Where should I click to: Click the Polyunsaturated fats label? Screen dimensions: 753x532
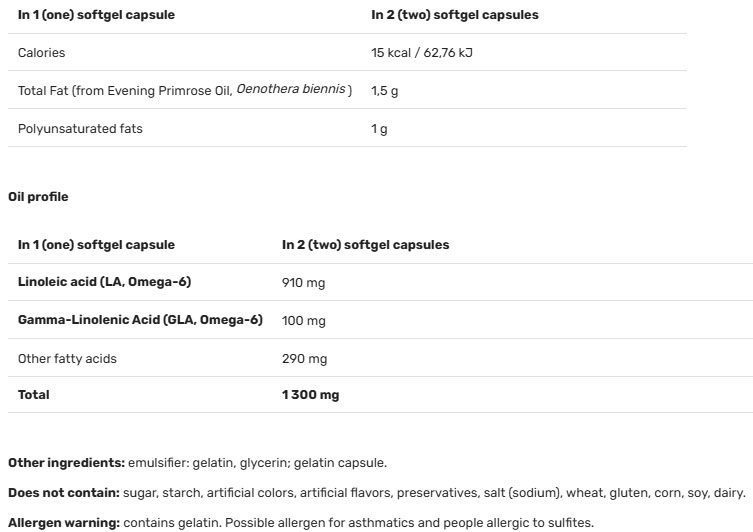[80, 129]
